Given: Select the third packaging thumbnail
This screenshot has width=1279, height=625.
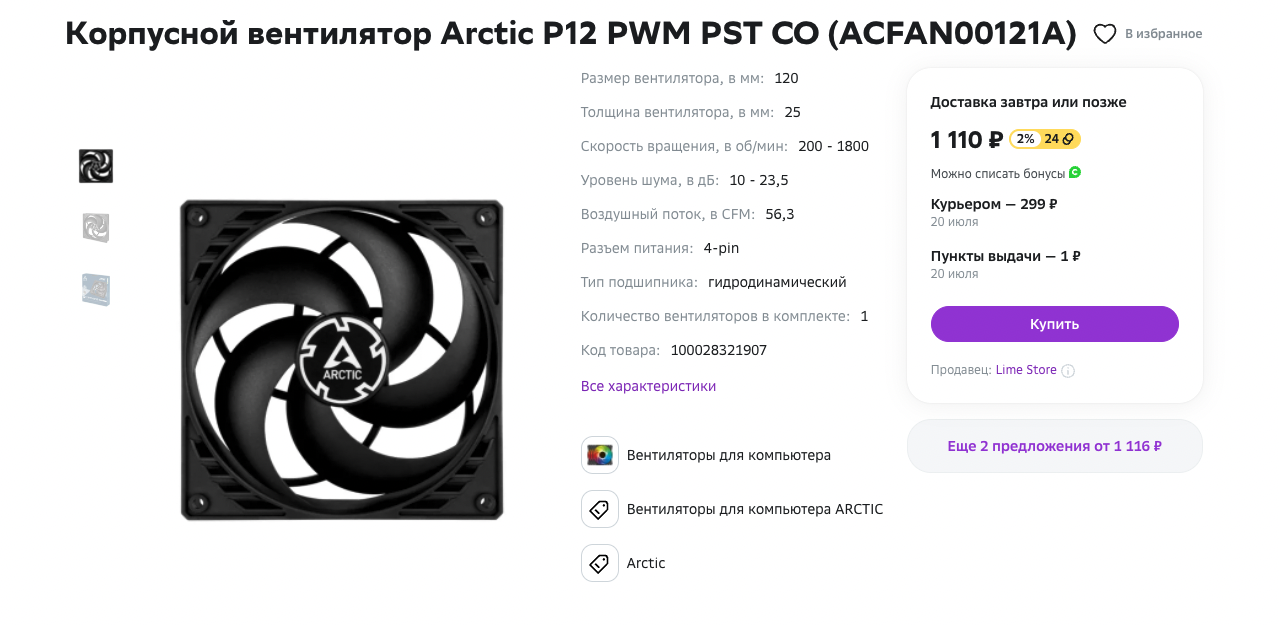Looking at the screenshot, I should click(96, 290).
